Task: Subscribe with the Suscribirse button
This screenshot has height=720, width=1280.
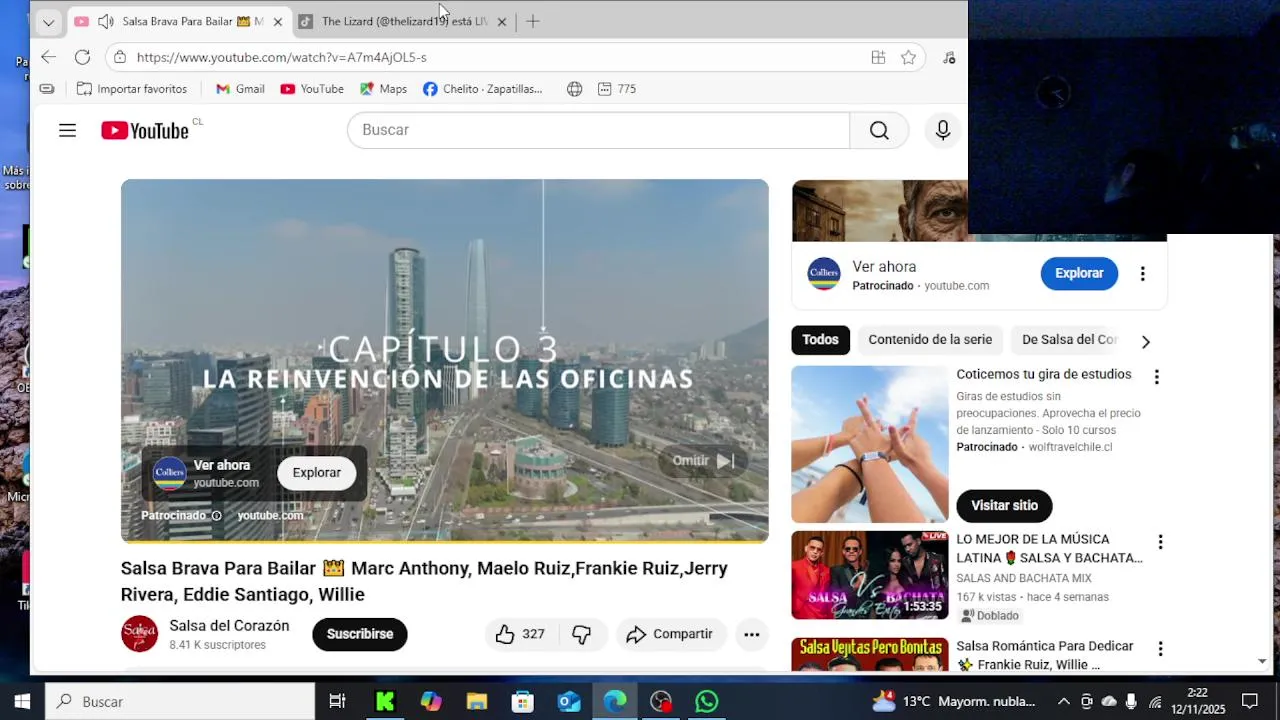Action: [x=360, y=634]
